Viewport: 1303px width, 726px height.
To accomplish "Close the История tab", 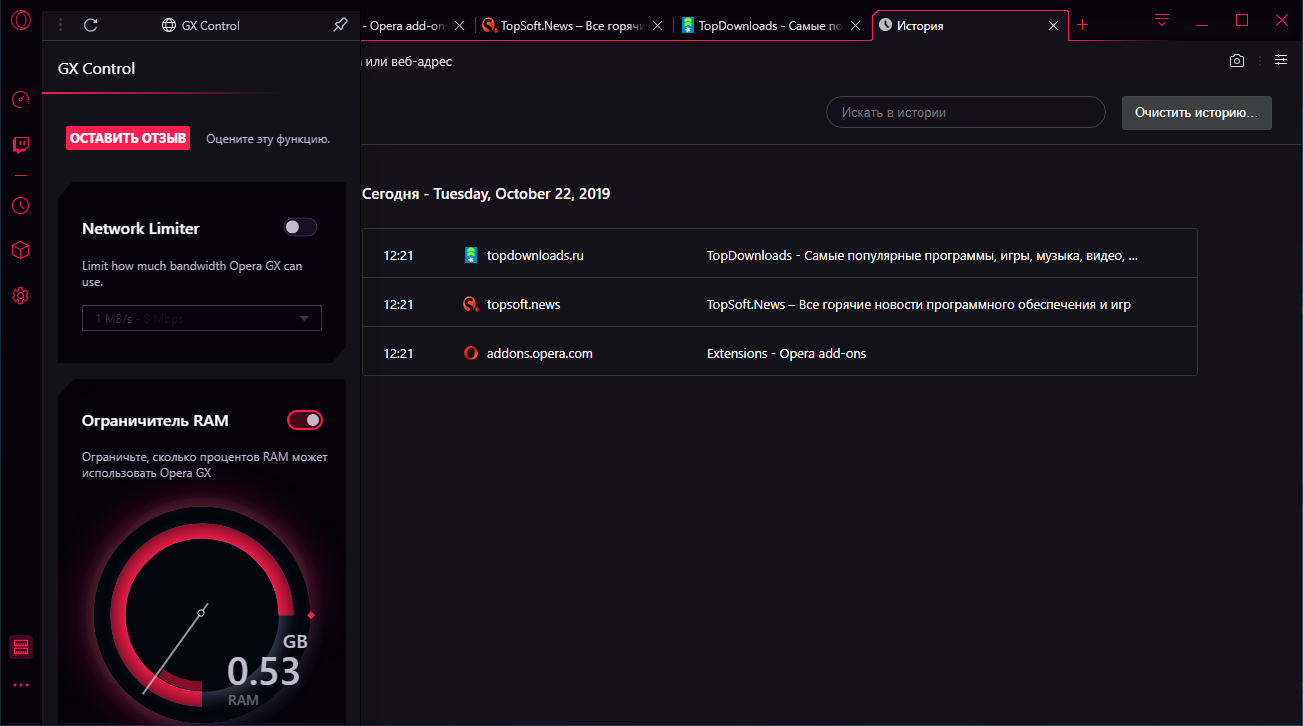I will click(1053, 26).
